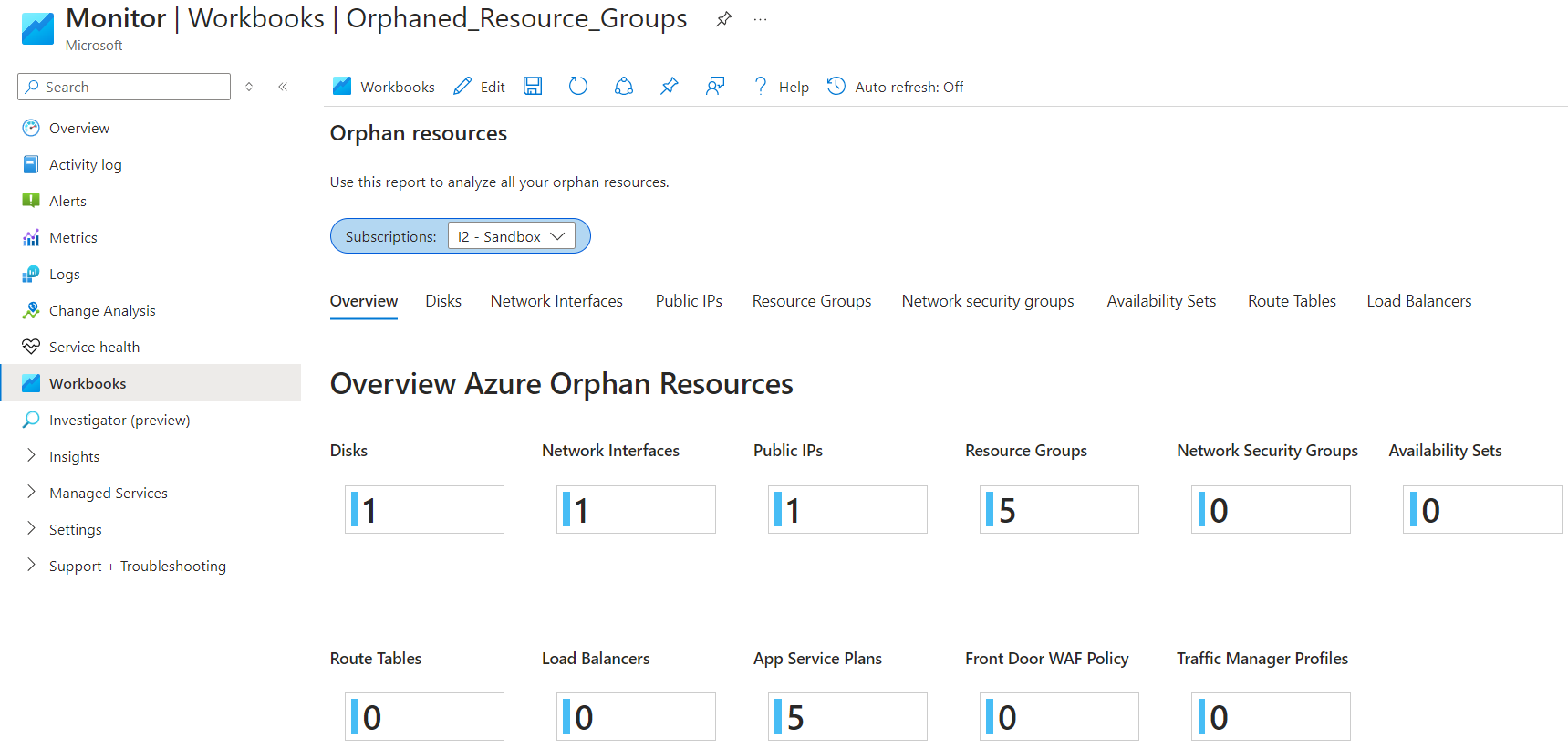Switch to Network security groups tab
This screenshot has height=749, width=1568.
click(988, 301)
